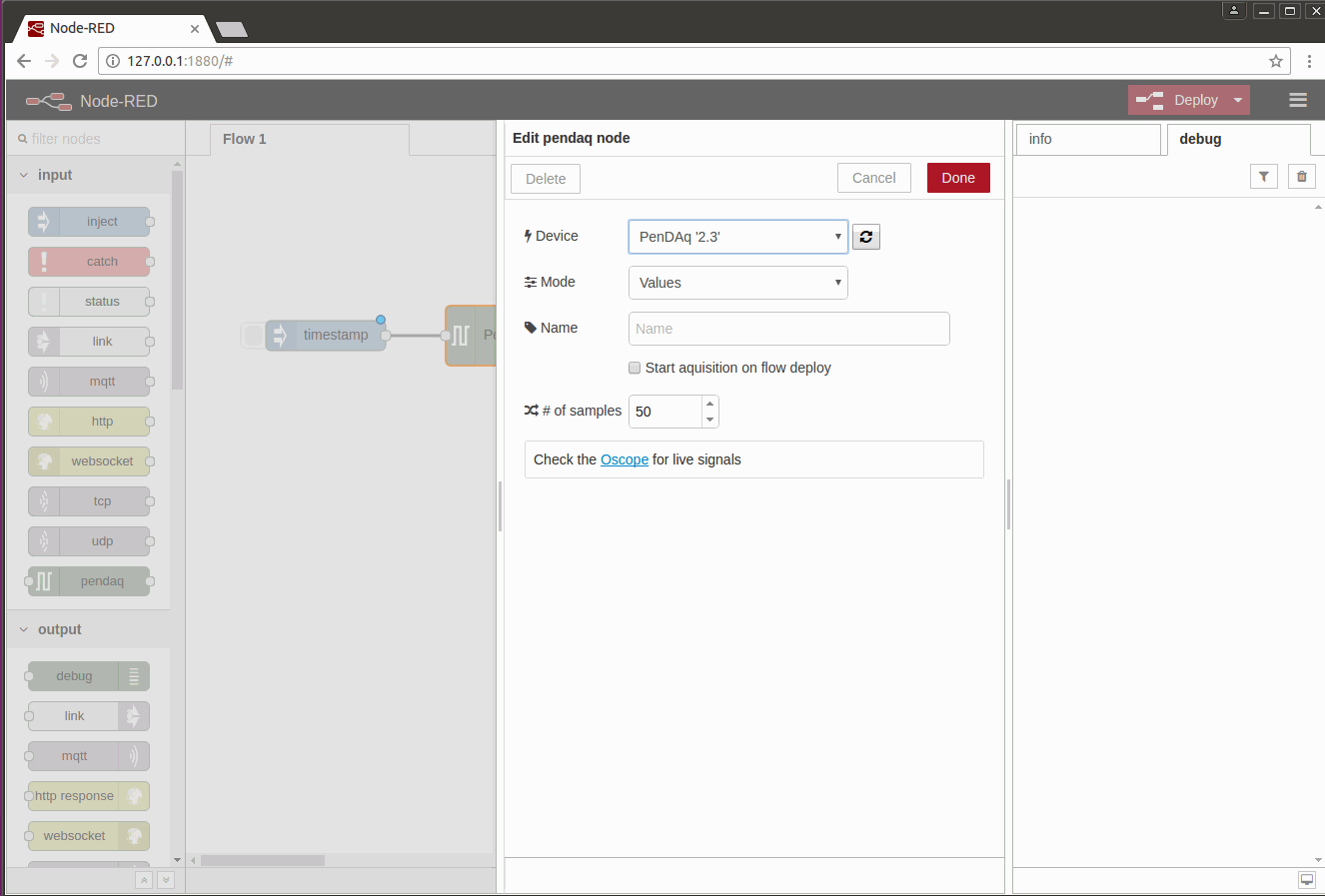Select the input websocket node
The width and height of the screenshot is (1325, 896).
click(89, 461)
